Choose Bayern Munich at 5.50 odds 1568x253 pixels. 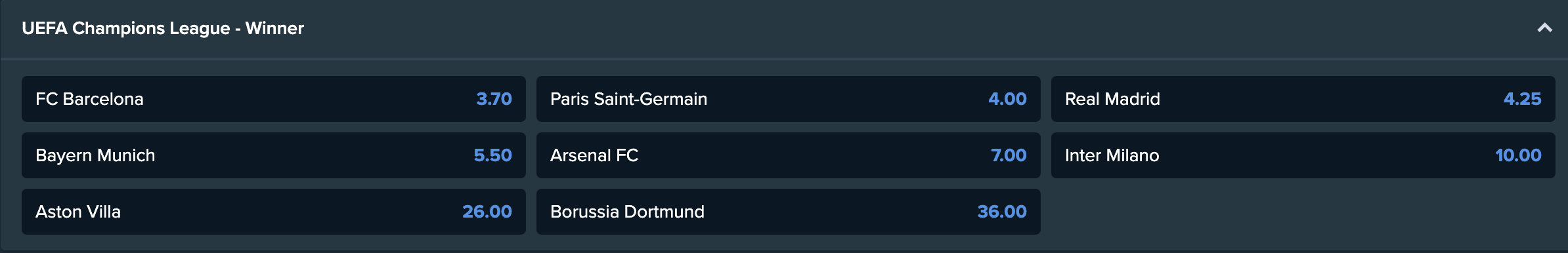click(x=274, y=155)
